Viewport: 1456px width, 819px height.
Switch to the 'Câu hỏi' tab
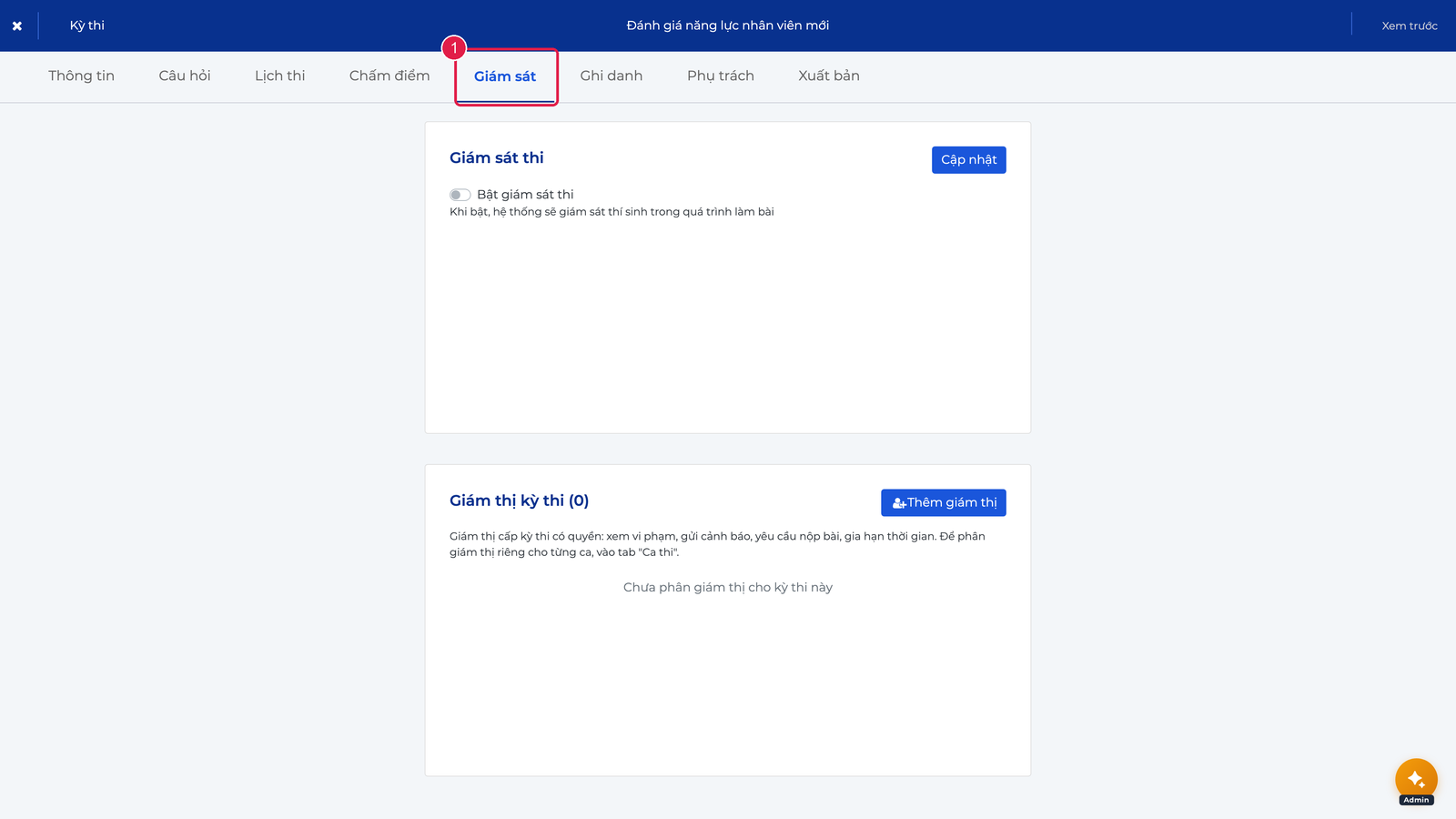pyautogui.click(x=185, y=76)
